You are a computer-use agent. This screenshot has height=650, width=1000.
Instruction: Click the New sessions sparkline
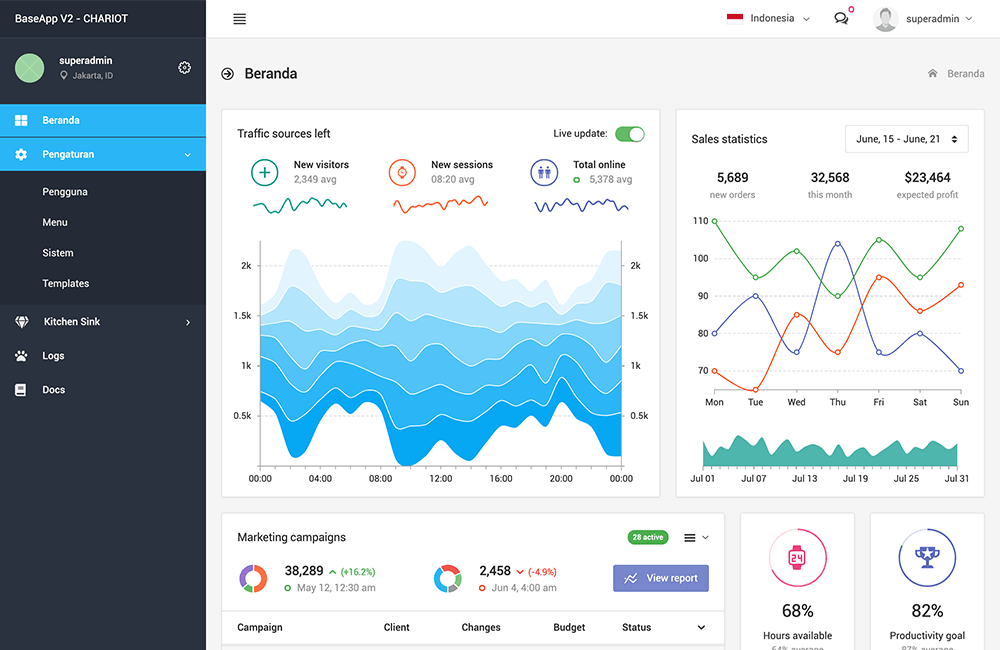(x=441, y=205)
